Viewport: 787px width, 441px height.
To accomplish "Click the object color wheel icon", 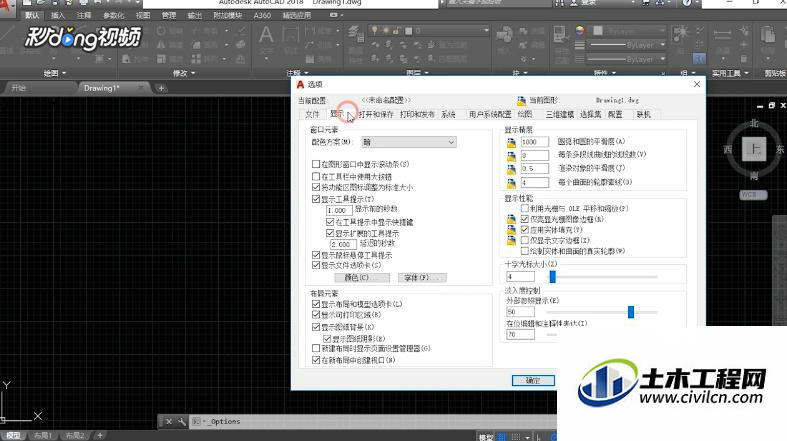I will click(580, 31).
